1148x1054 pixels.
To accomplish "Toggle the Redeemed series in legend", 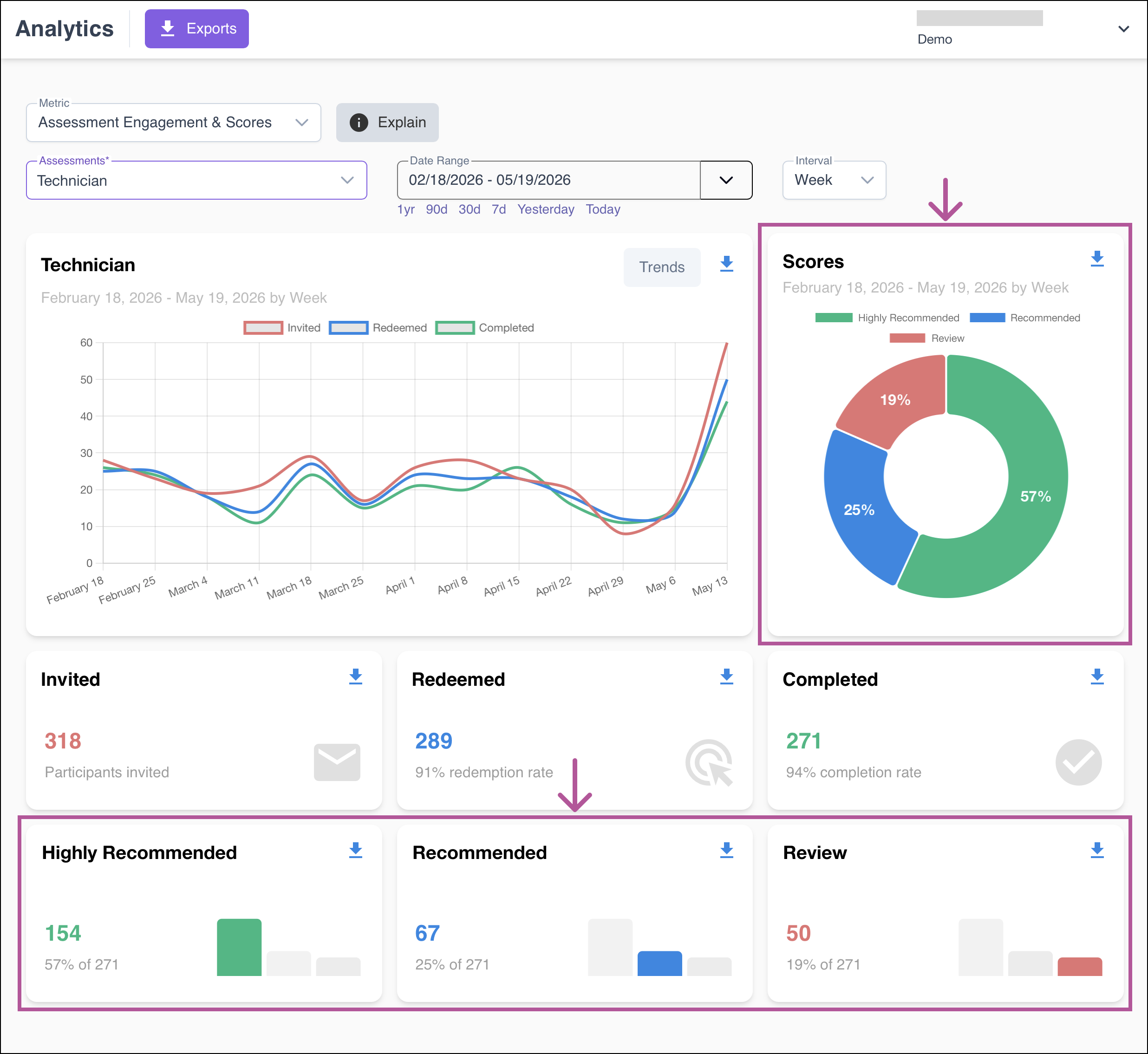I will [378, 328].
